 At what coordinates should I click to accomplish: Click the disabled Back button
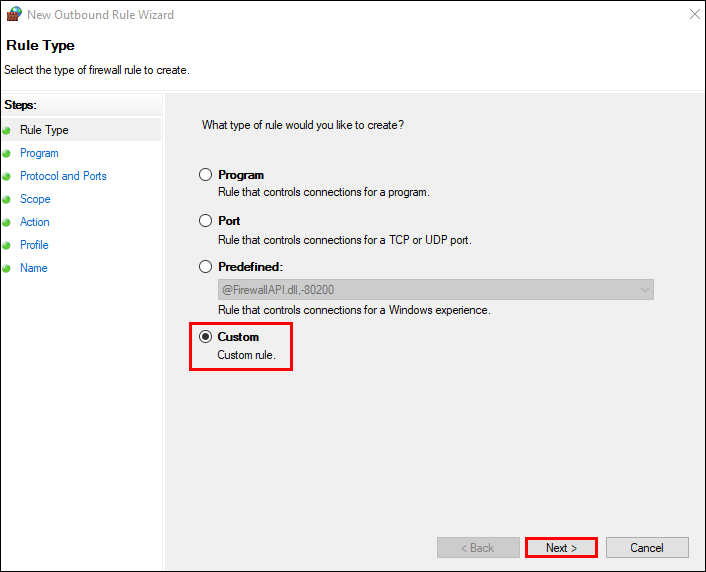point(478,548)
